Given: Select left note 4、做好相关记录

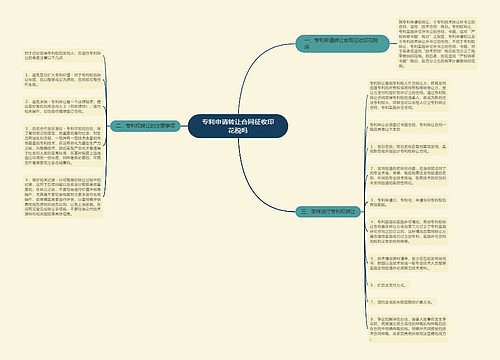Looking at the screenshot, I should tap(63, 197).
